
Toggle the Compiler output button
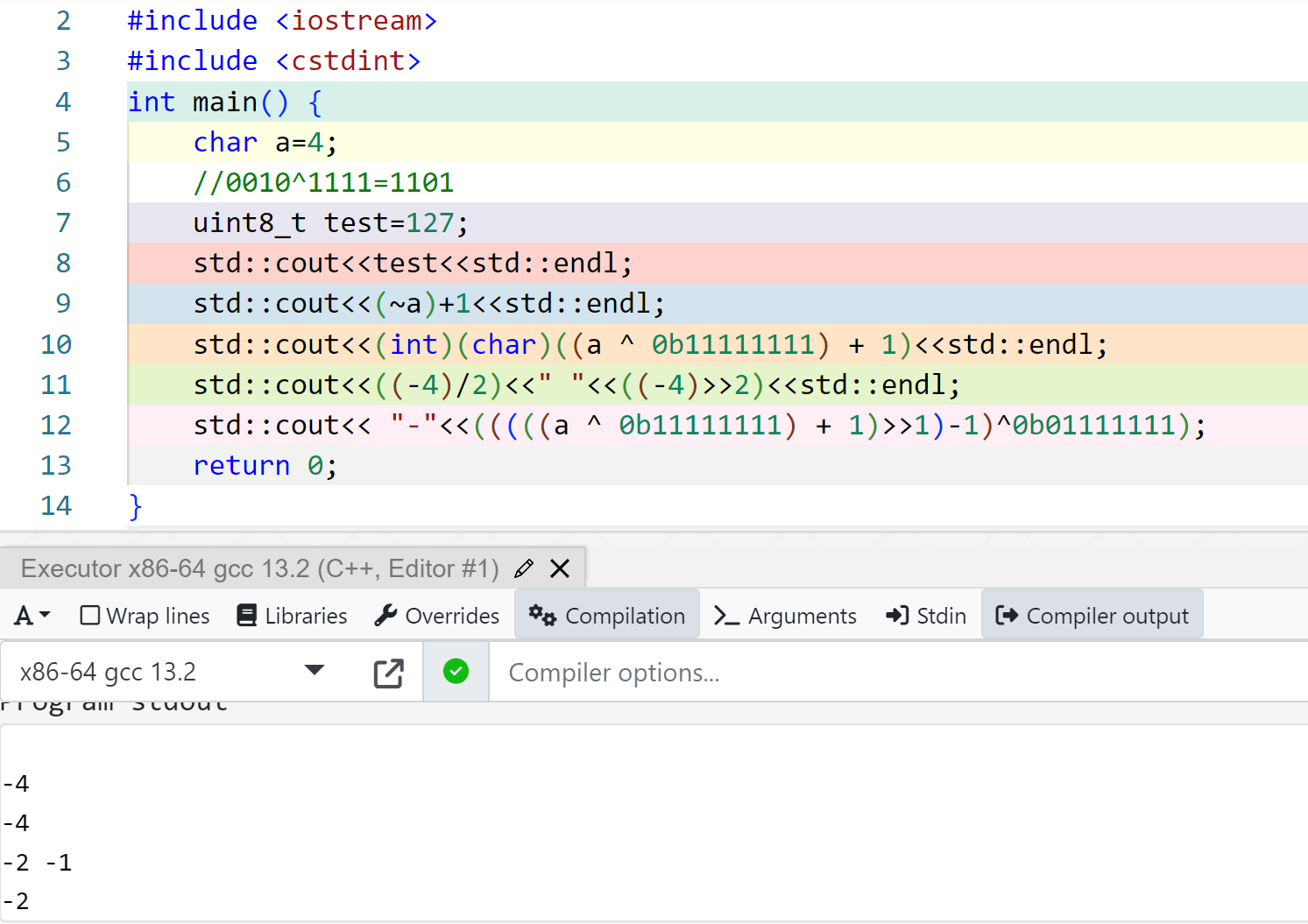[1092, 615]
